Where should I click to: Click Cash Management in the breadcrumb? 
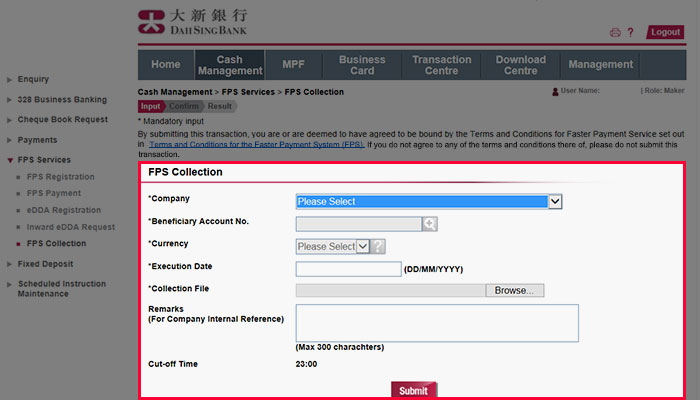pyautogui.click(x=175, y=92)
